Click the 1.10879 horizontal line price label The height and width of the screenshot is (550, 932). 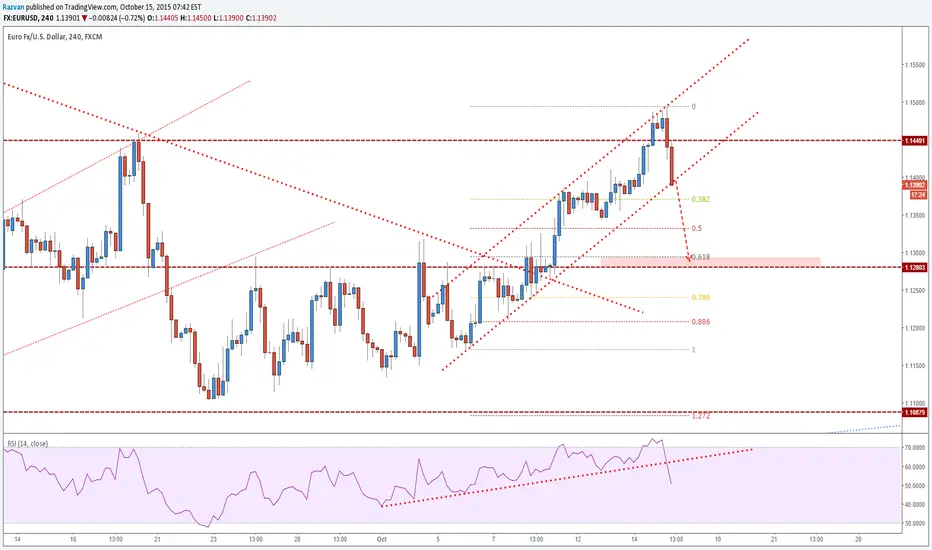pyautogui.click(x=914, y=412)
